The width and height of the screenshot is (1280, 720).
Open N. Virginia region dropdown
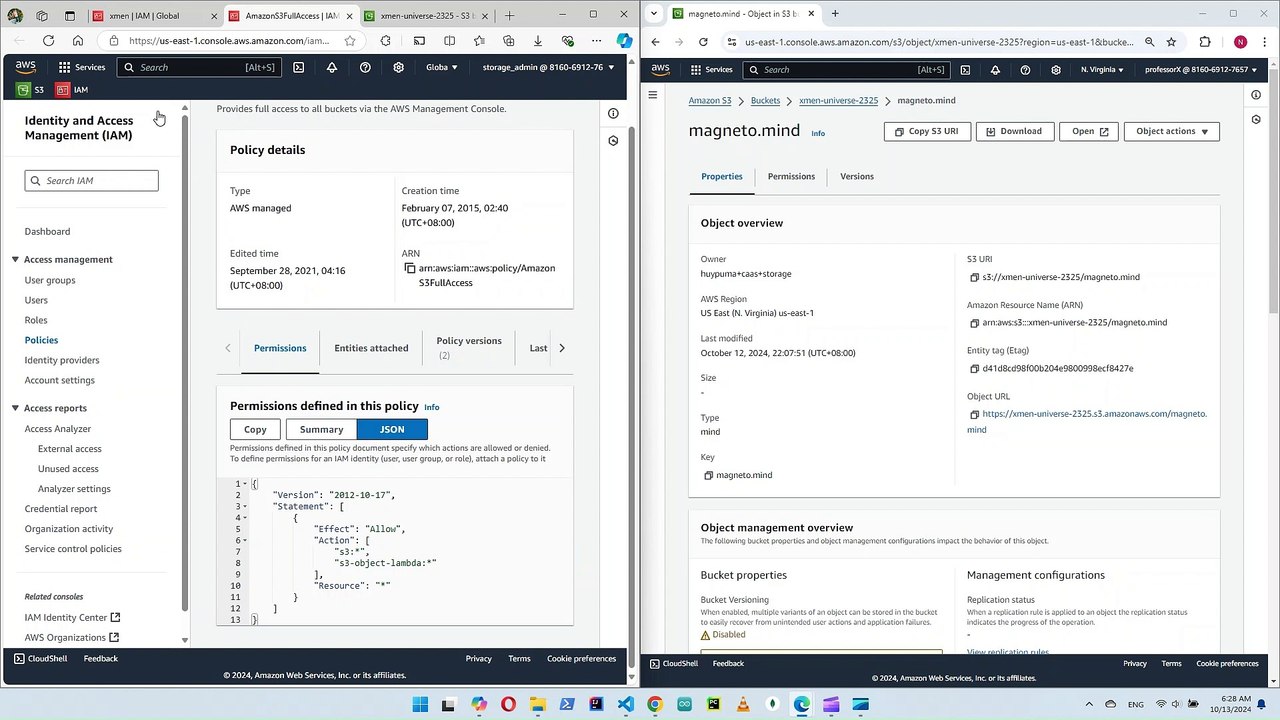point(1102,70)
